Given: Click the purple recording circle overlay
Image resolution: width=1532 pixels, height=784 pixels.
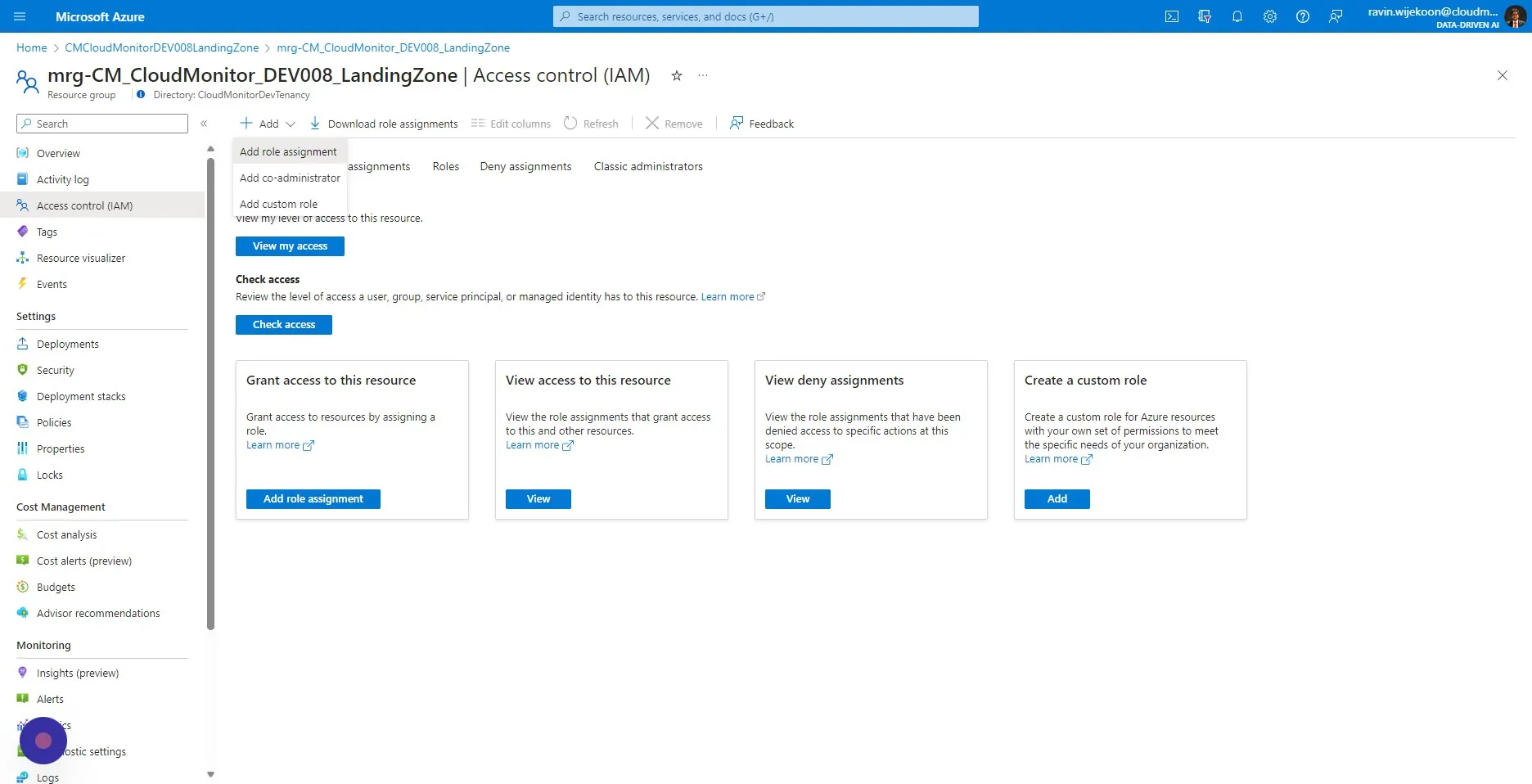Looking at the screenshot, I should tap(43, 741).
